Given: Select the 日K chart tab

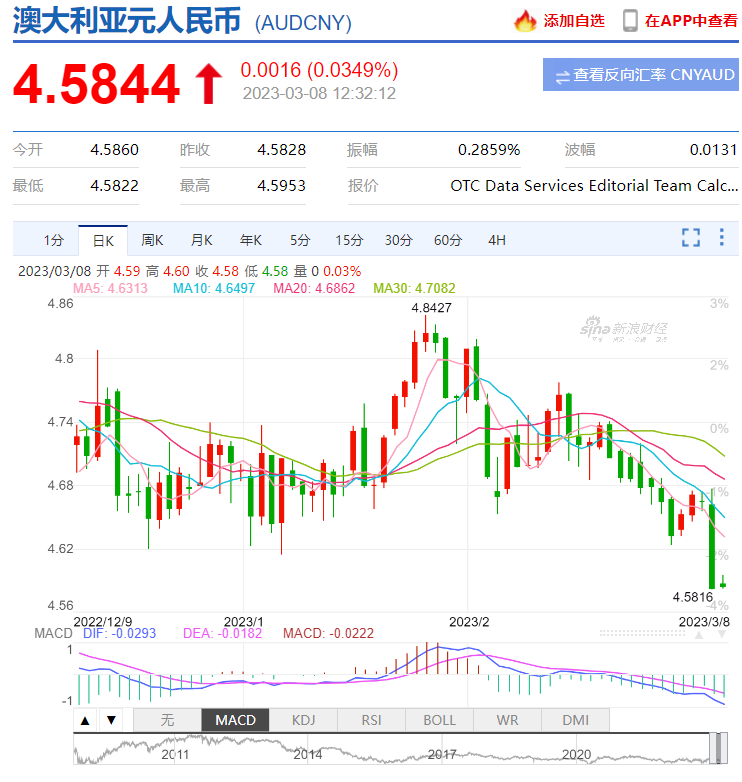Looking at the screenshot, I should 103,241.
